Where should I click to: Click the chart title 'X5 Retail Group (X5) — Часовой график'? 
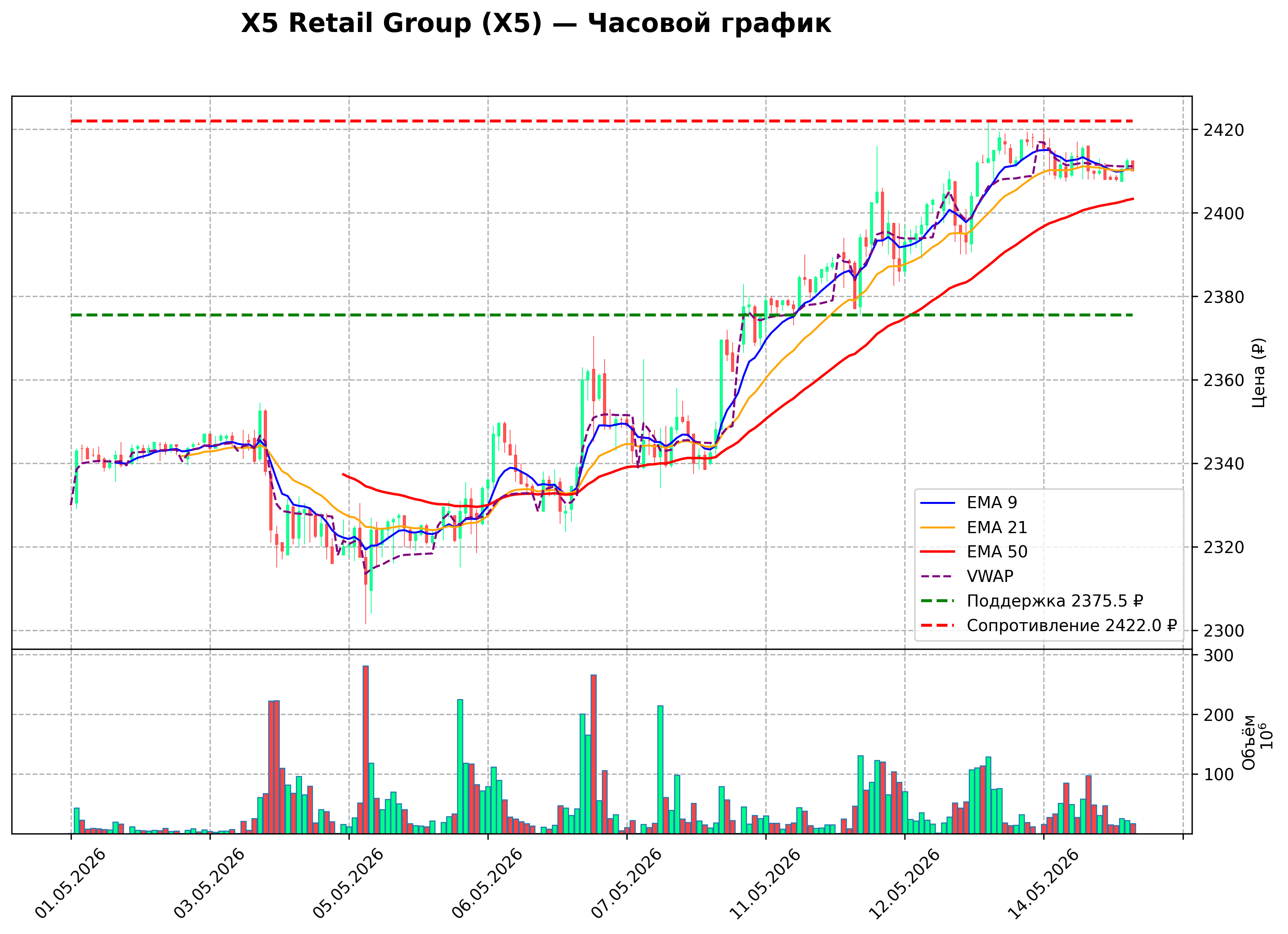click(x=535, y=24)
